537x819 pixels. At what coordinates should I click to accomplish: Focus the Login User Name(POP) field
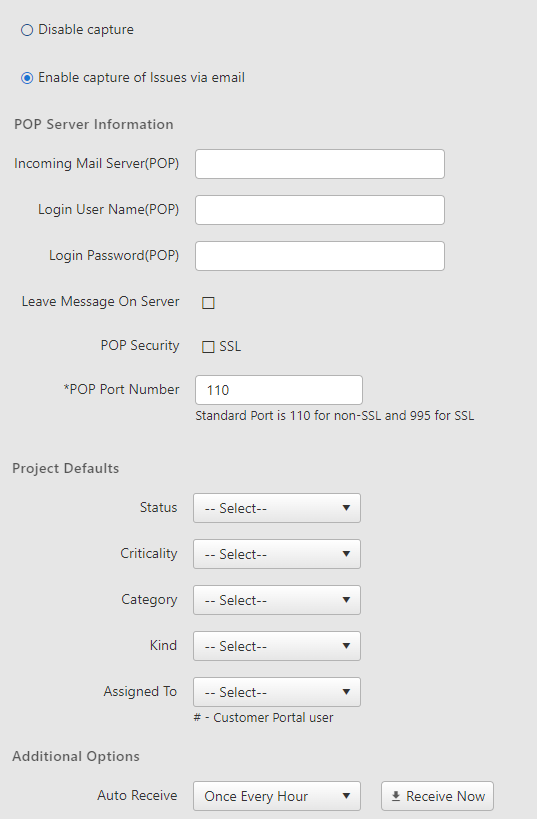(x=320, y=210)
